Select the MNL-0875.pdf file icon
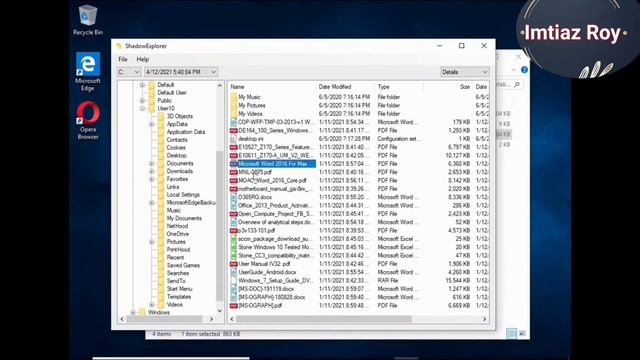The height and width of the screenshot is (360, 640). (233, 172)
